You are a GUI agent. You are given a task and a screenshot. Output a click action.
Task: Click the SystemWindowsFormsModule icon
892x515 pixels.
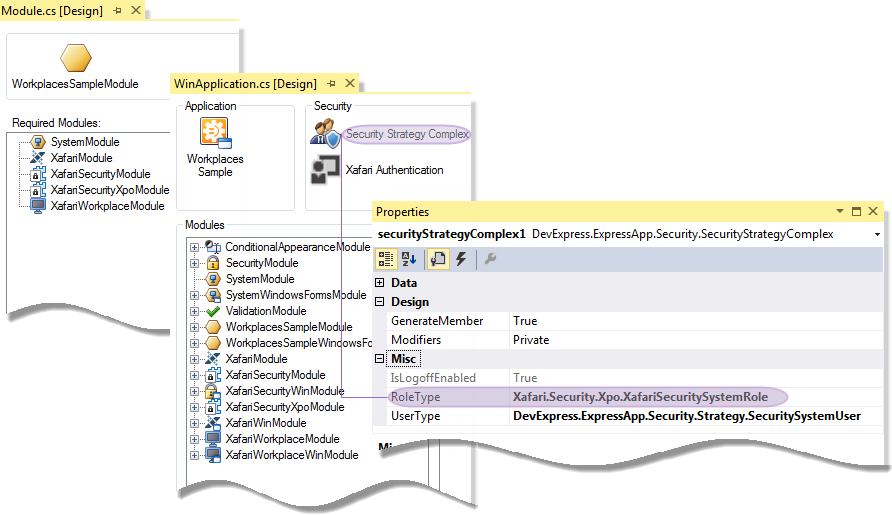pos(213,295)
